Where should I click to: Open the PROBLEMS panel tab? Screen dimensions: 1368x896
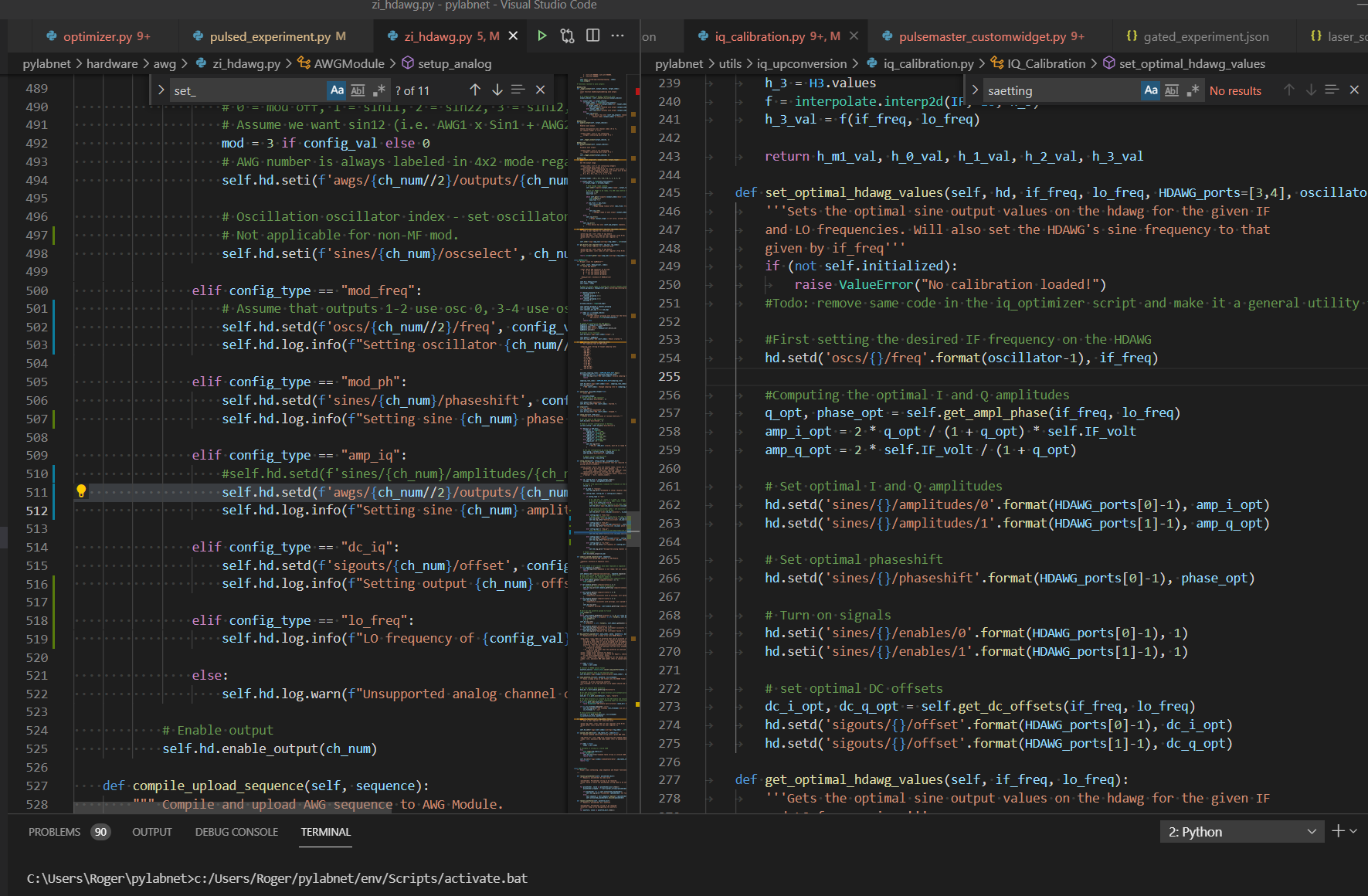(54, 832)
